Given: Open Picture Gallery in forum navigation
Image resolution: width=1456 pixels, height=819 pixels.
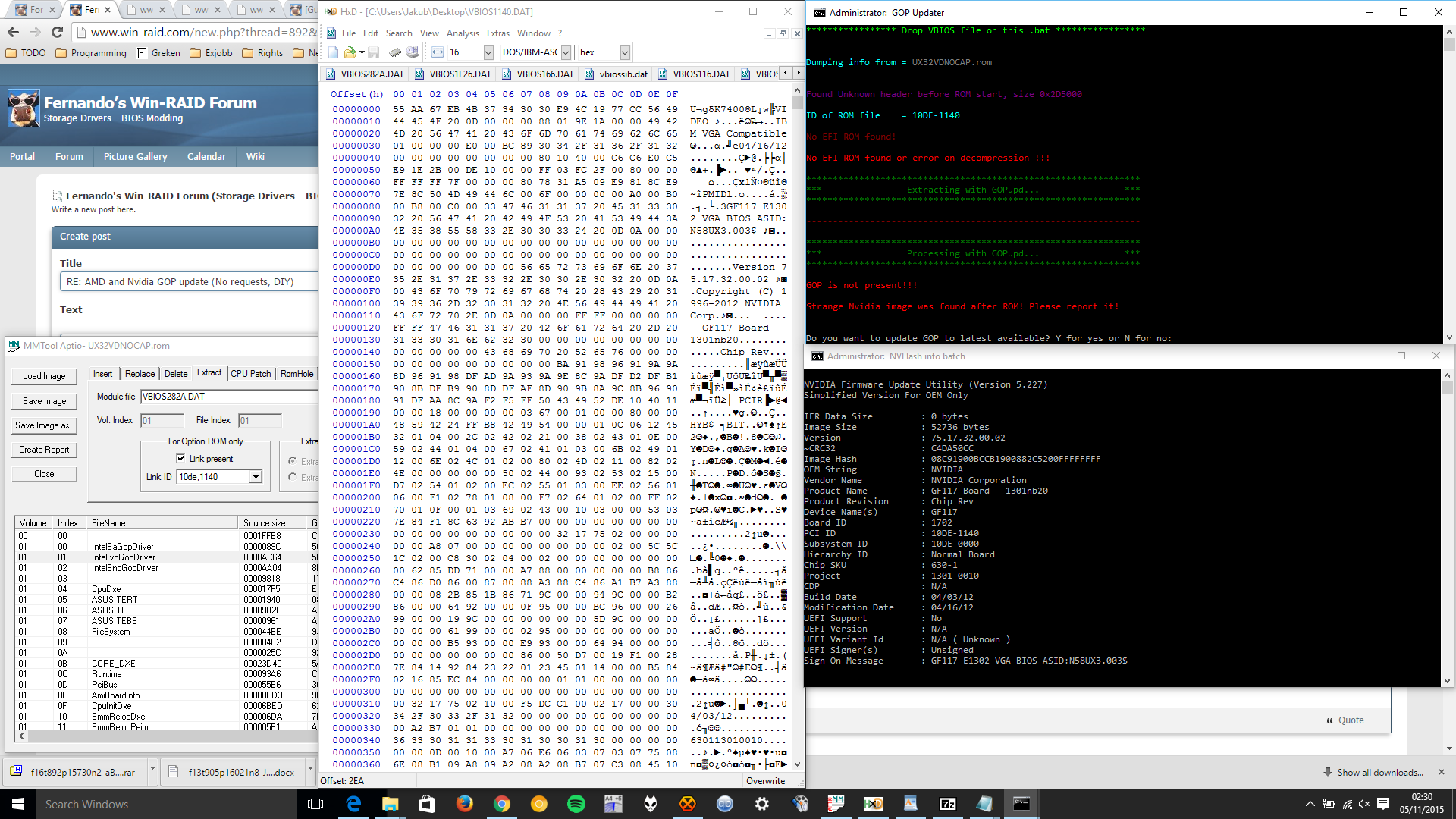Looking at the screenshot, I should point(135,156).
